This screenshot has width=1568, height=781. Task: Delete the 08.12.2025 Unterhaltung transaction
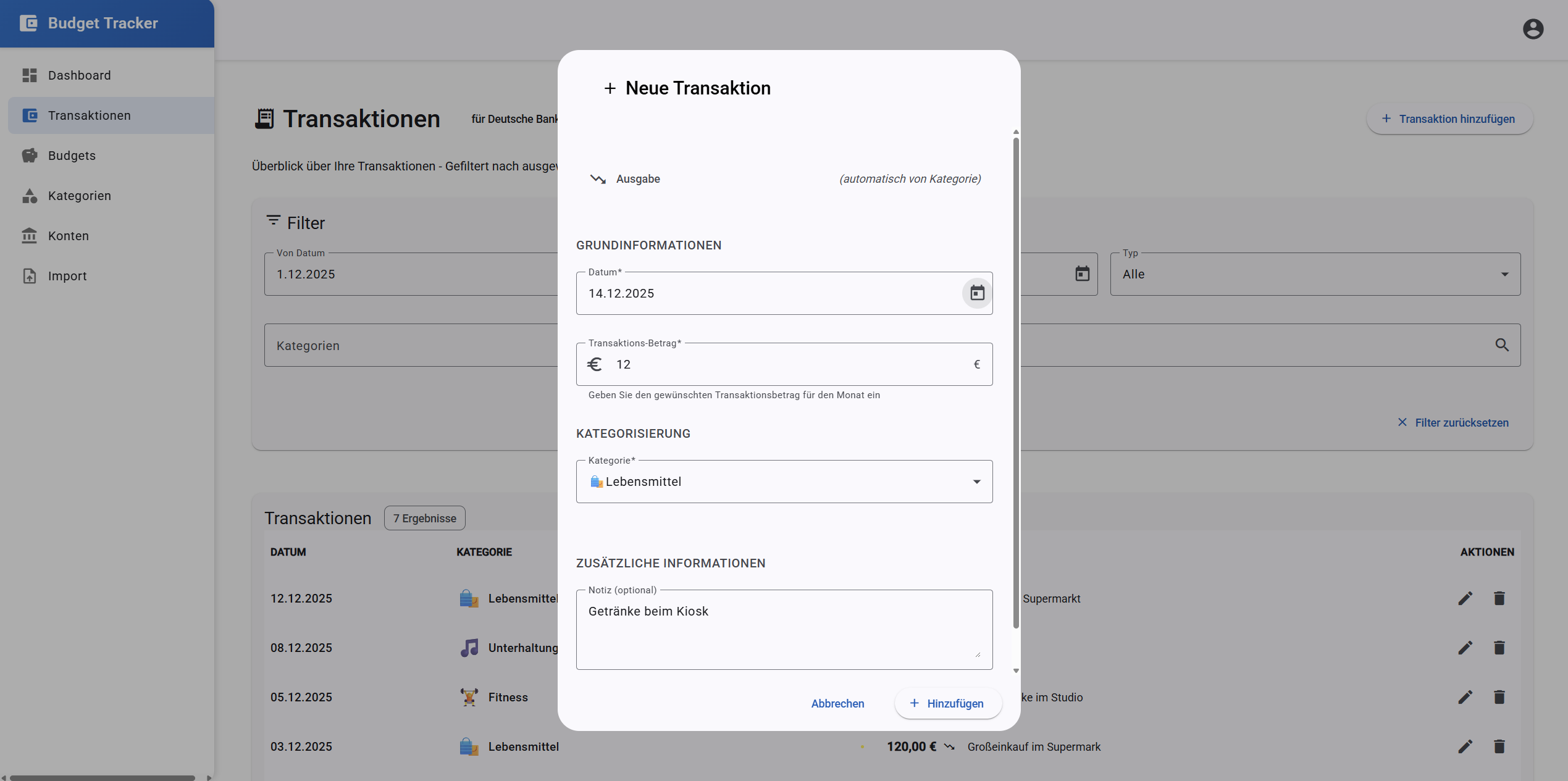1499,648
